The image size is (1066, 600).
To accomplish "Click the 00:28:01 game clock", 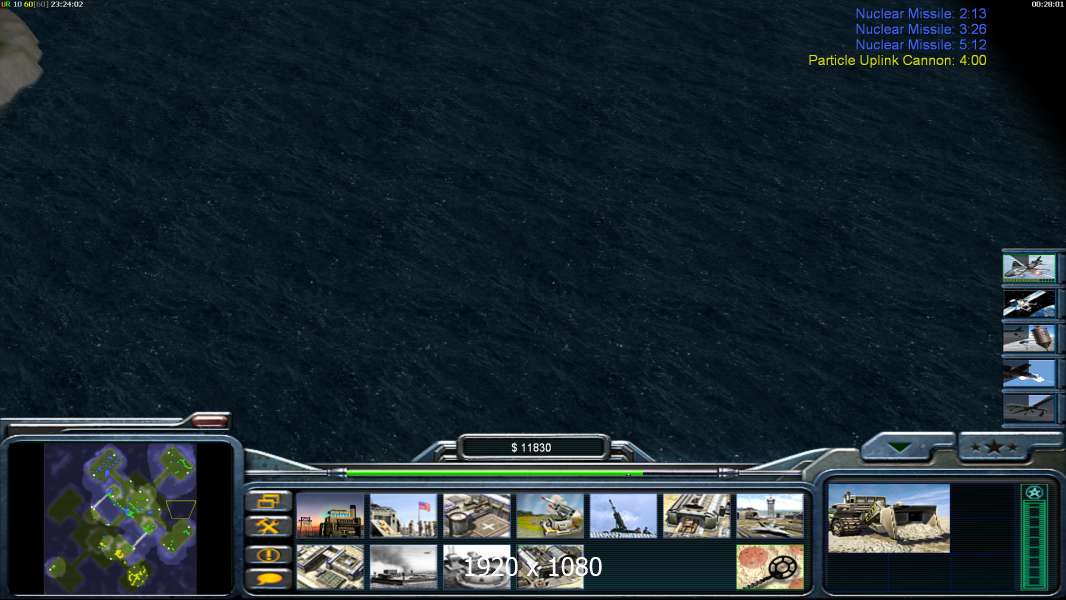I will tap(1047, 4).
